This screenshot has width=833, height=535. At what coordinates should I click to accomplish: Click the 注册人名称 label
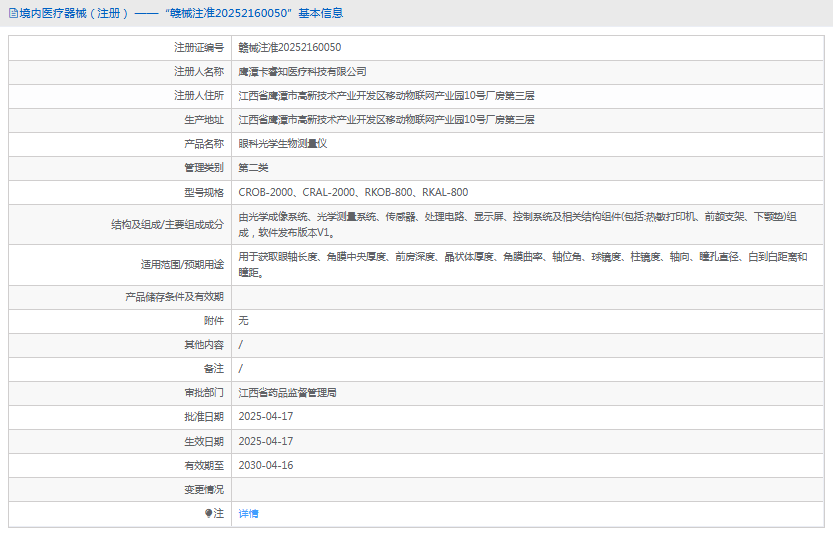(199, 72)
